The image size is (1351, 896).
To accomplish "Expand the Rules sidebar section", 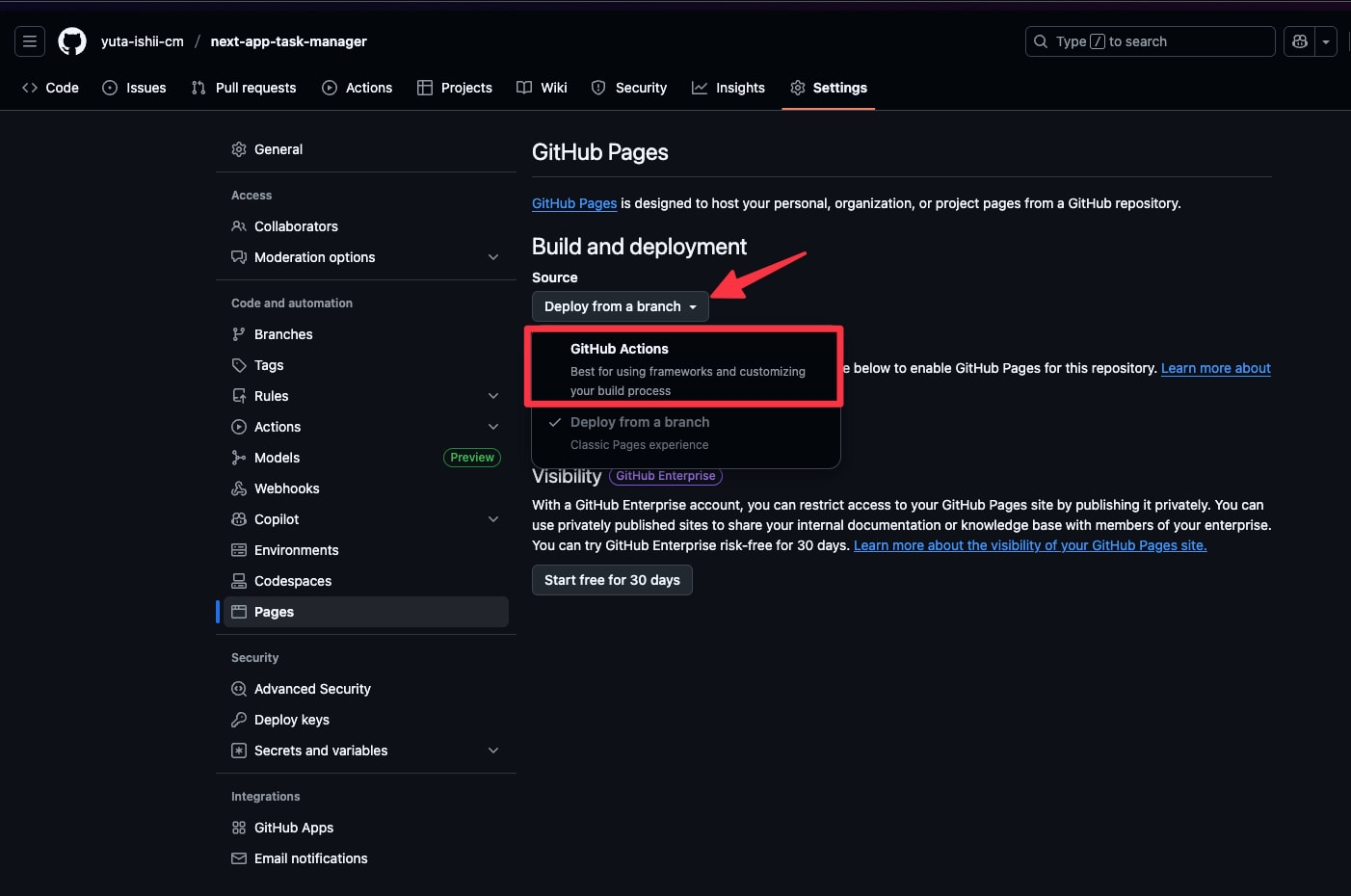I will point(493,396).
